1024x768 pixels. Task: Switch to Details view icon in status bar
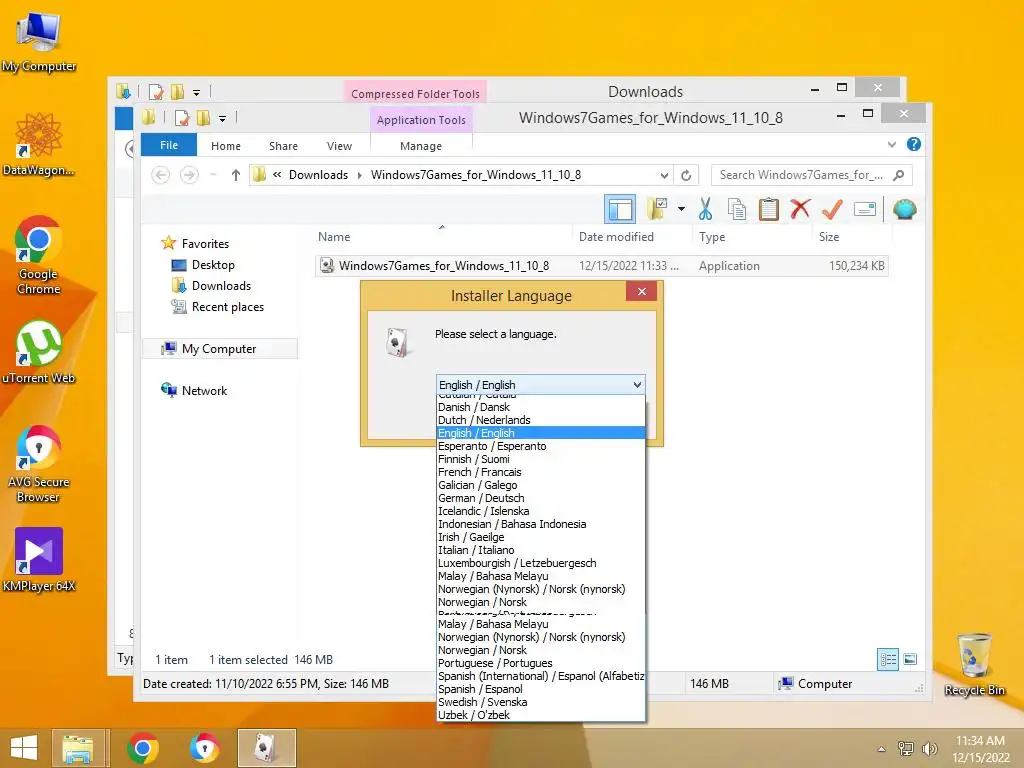[x=888, y=660]
